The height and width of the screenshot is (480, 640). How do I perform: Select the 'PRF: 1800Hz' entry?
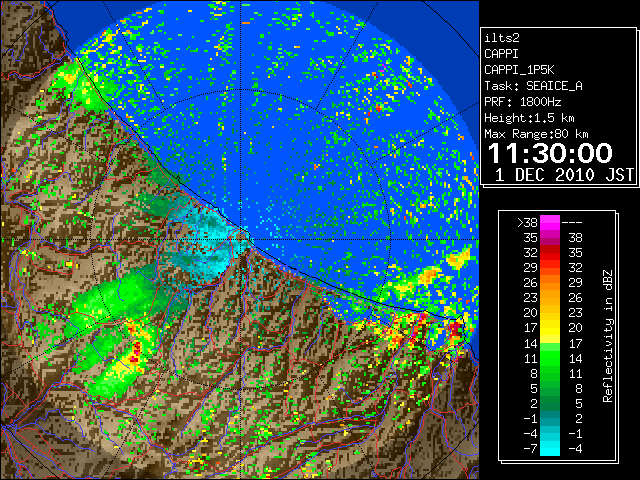pyautogui.click(x=523, y=102)
